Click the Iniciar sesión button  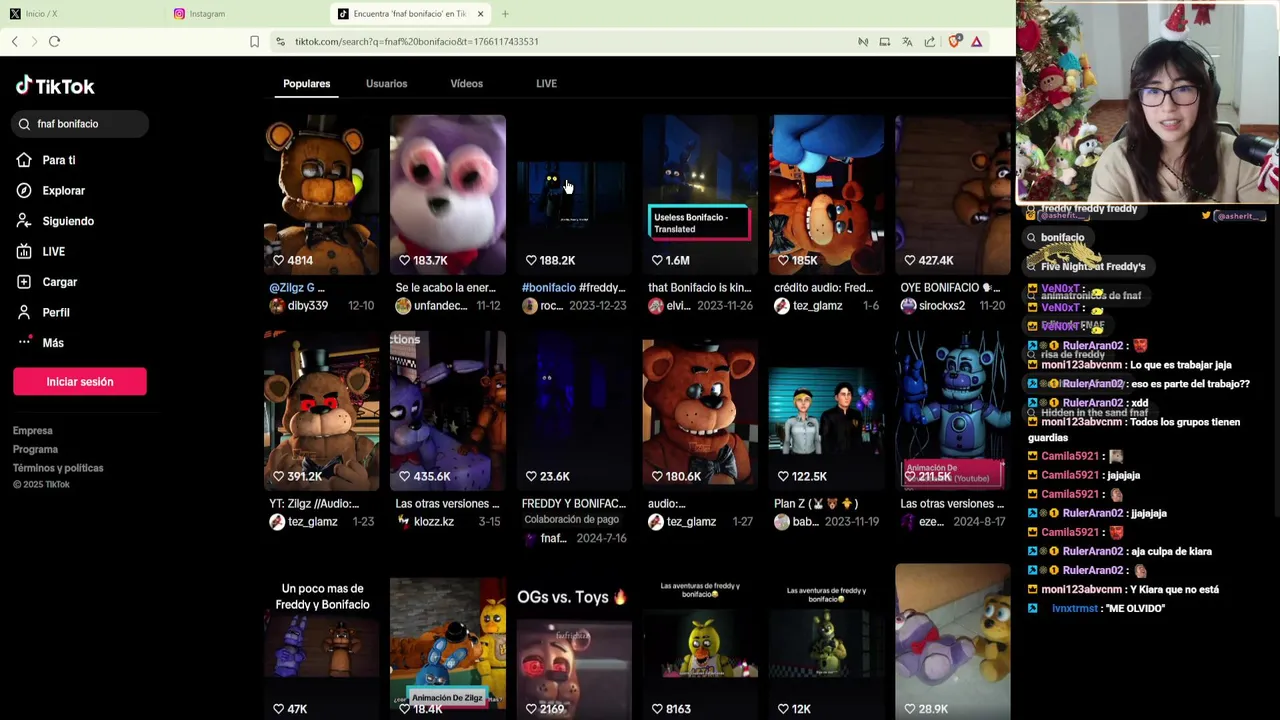tap(80, 381)
